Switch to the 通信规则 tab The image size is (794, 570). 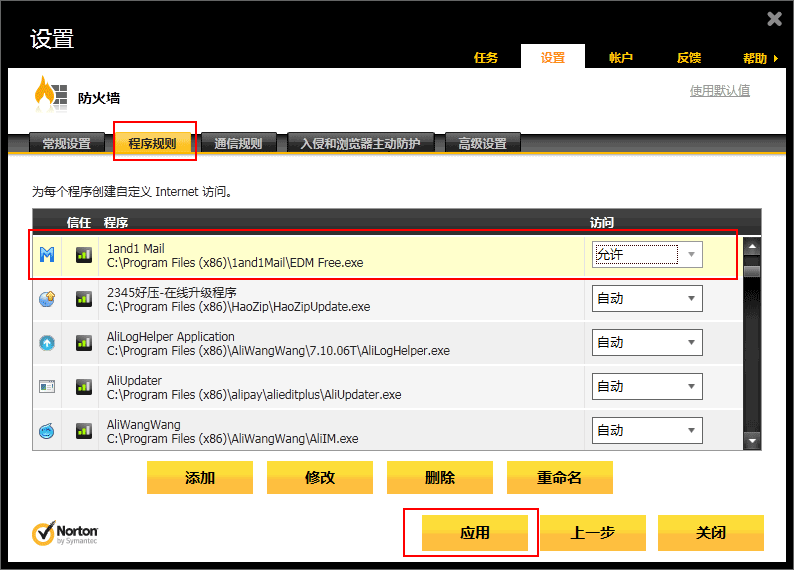coord(238,144)
